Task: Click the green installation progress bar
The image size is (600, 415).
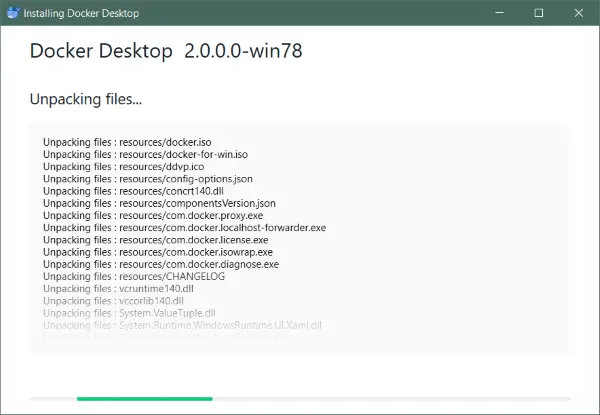Action: click(x=145, y=399)
